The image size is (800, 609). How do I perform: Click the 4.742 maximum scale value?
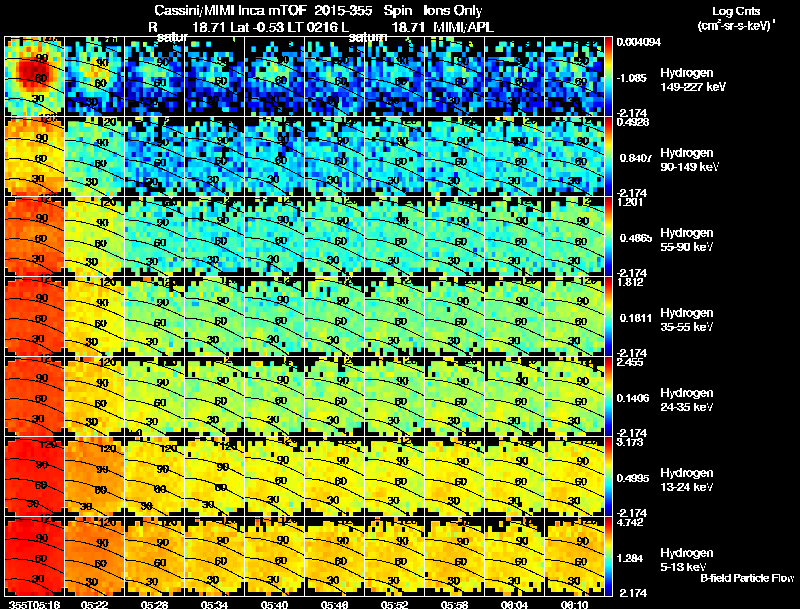point(630,522)
